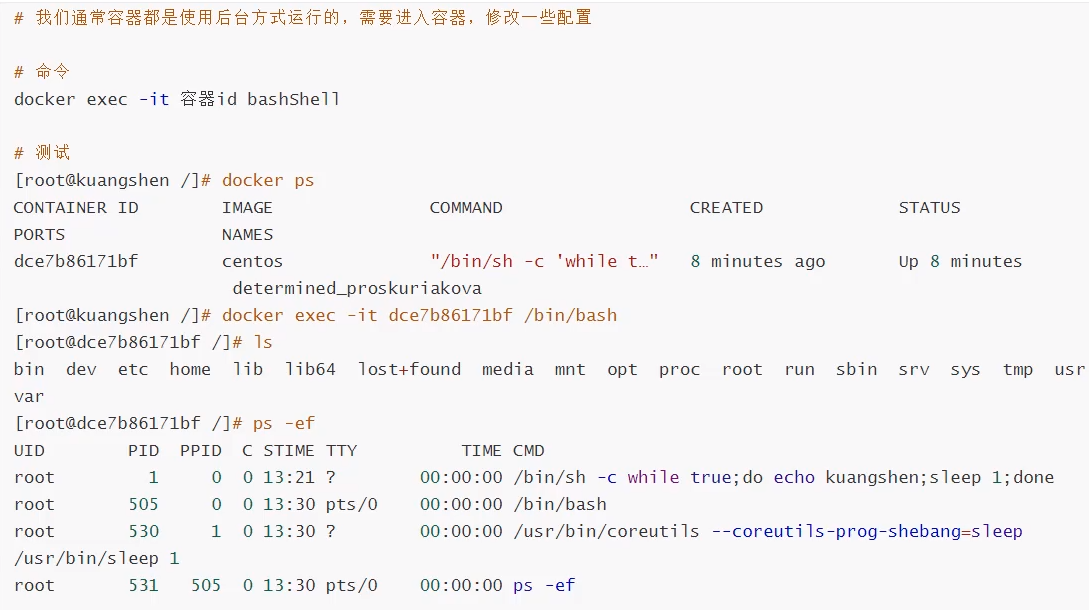1089x610 pixels.
Task: Click the 'ls' command after the prompt
Action: coord(263,343)
